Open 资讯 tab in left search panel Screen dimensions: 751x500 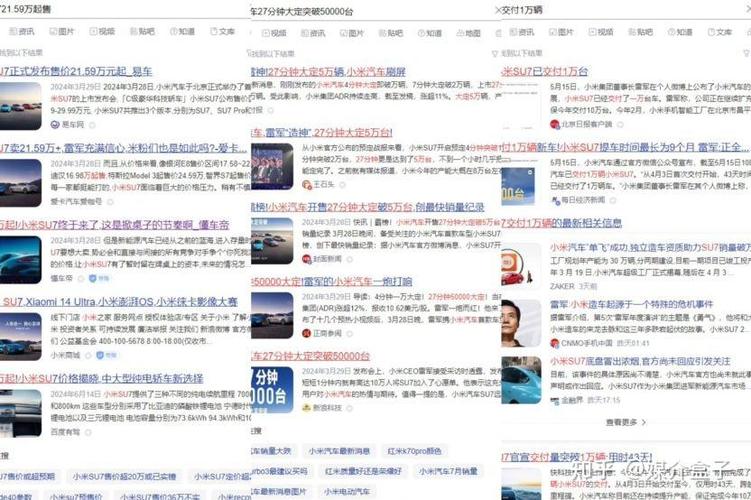coord(22,32)
